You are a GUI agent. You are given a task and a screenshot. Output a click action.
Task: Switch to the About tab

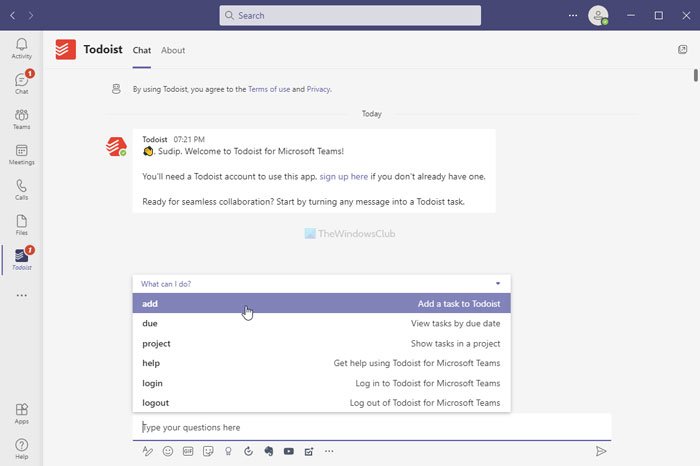[173, 50]
